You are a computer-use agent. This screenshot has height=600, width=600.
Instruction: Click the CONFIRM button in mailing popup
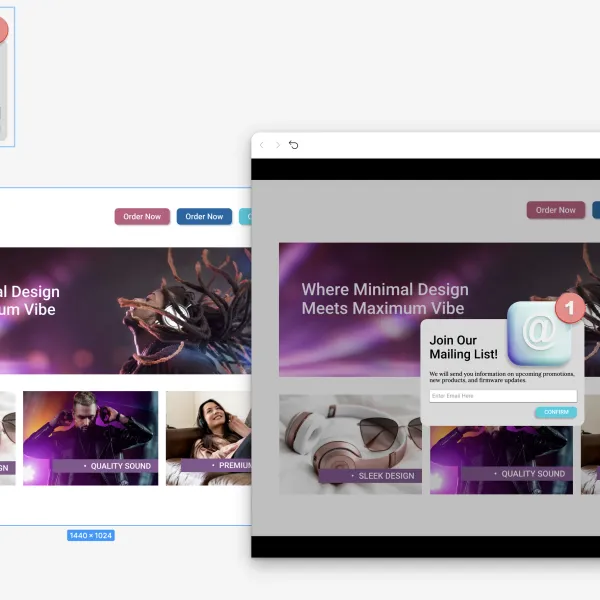(x=556, y=412)
